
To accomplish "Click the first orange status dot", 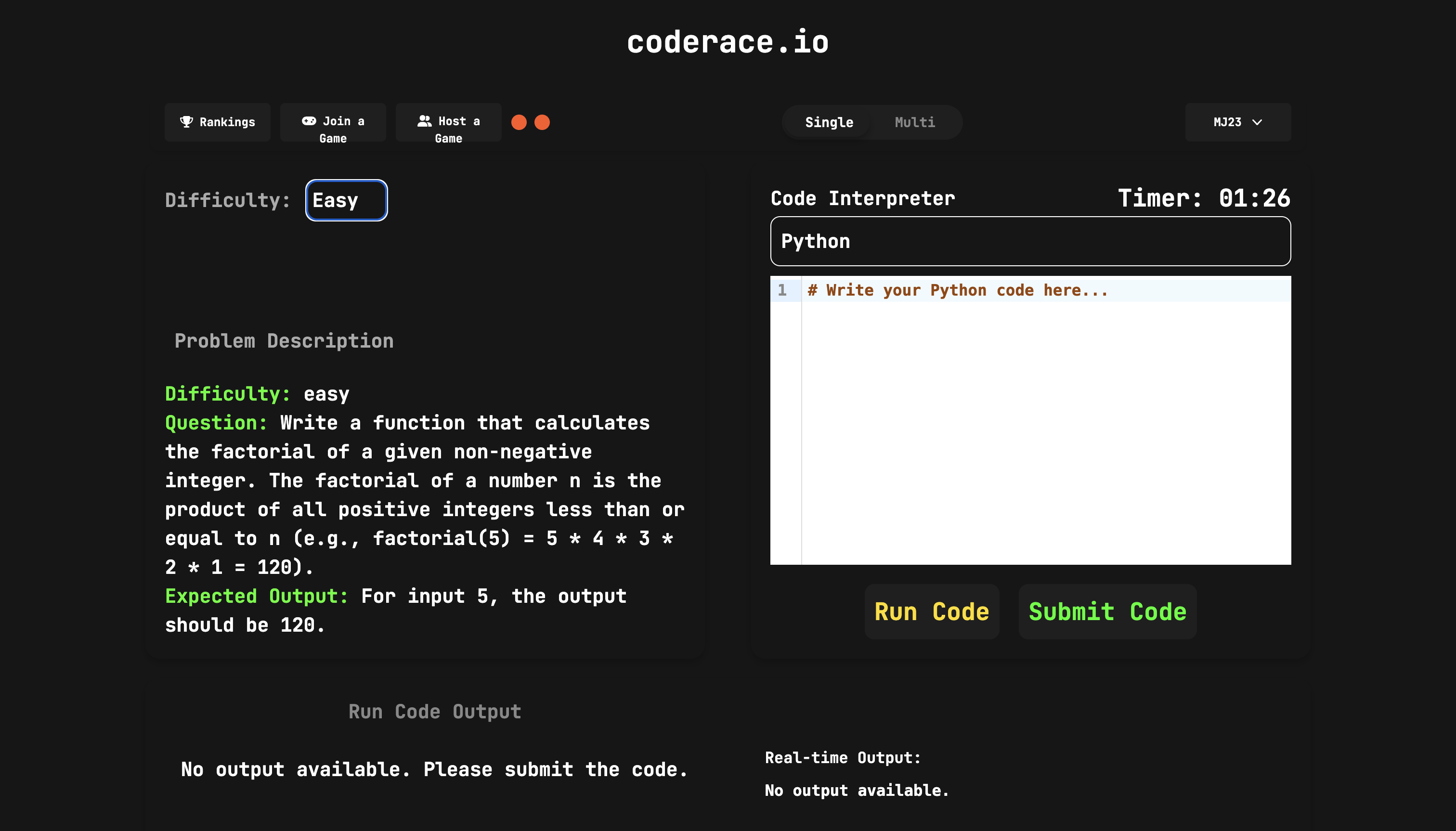I will [x=519, y=122].
